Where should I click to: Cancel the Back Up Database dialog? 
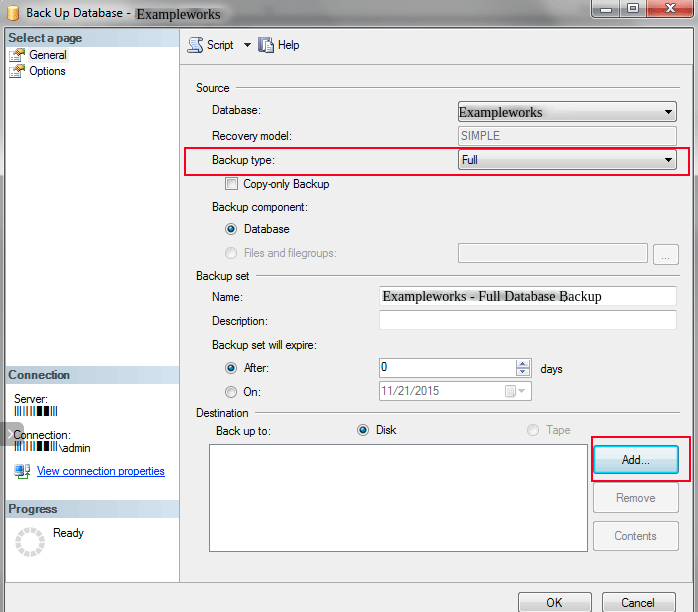tap(638, 602)
